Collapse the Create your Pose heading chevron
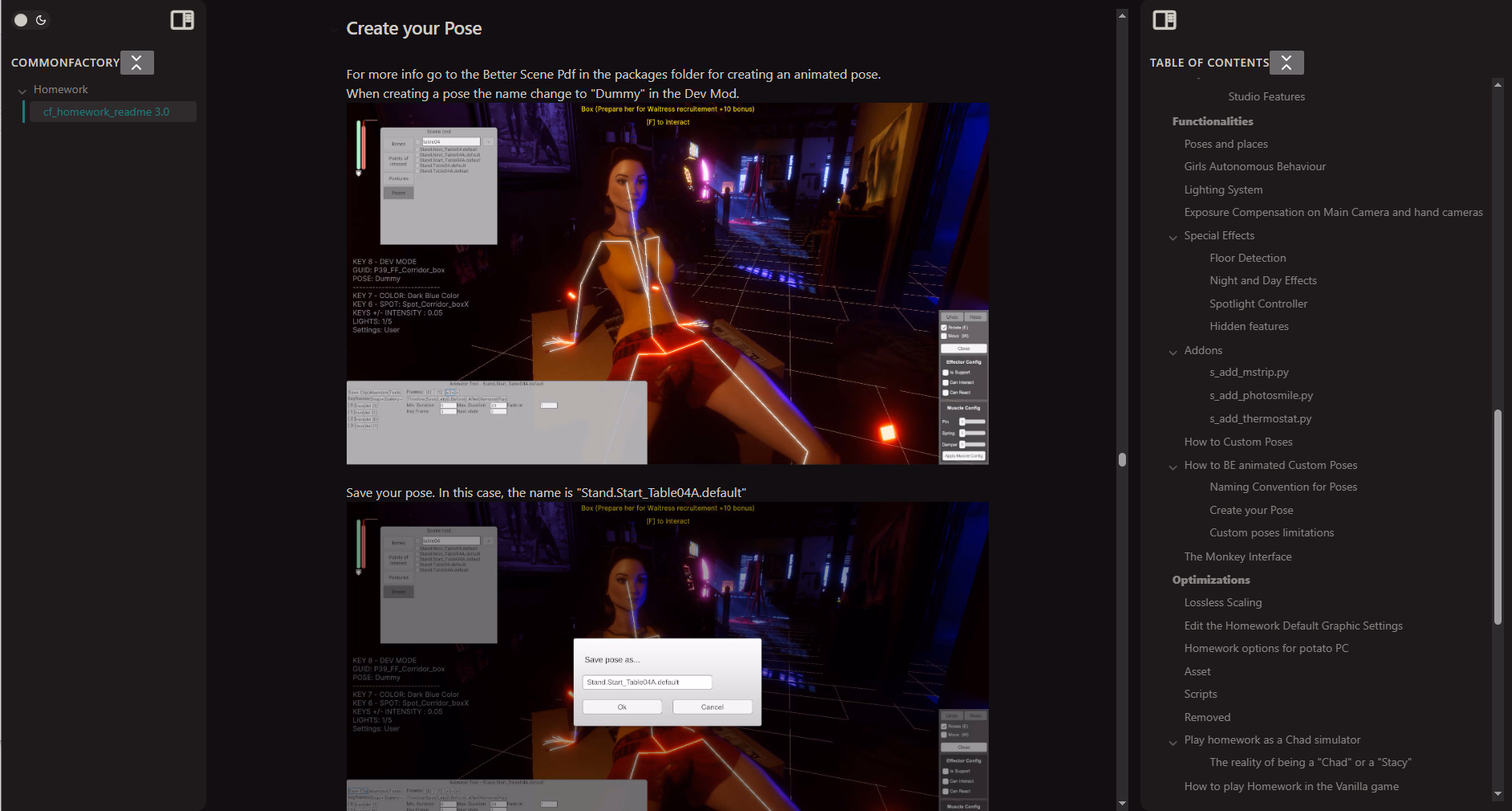 point(334,30)
